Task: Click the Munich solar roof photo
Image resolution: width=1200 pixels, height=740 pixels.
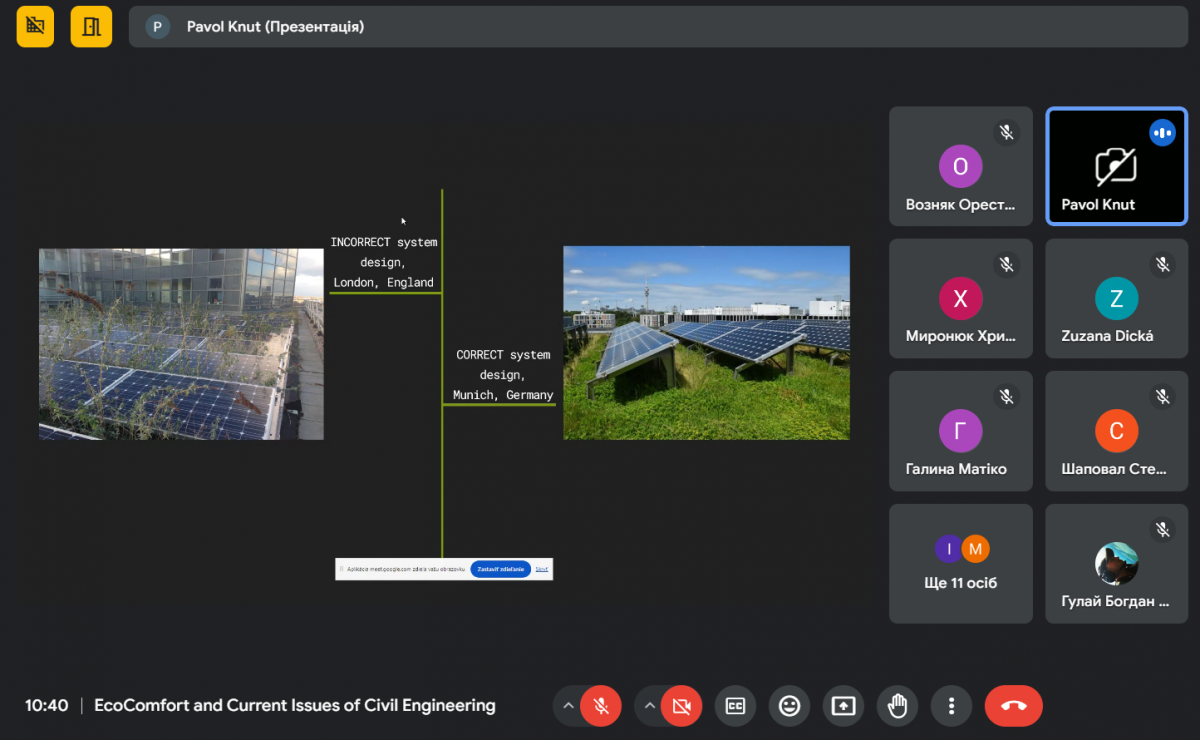Action: tap(706, 342)
